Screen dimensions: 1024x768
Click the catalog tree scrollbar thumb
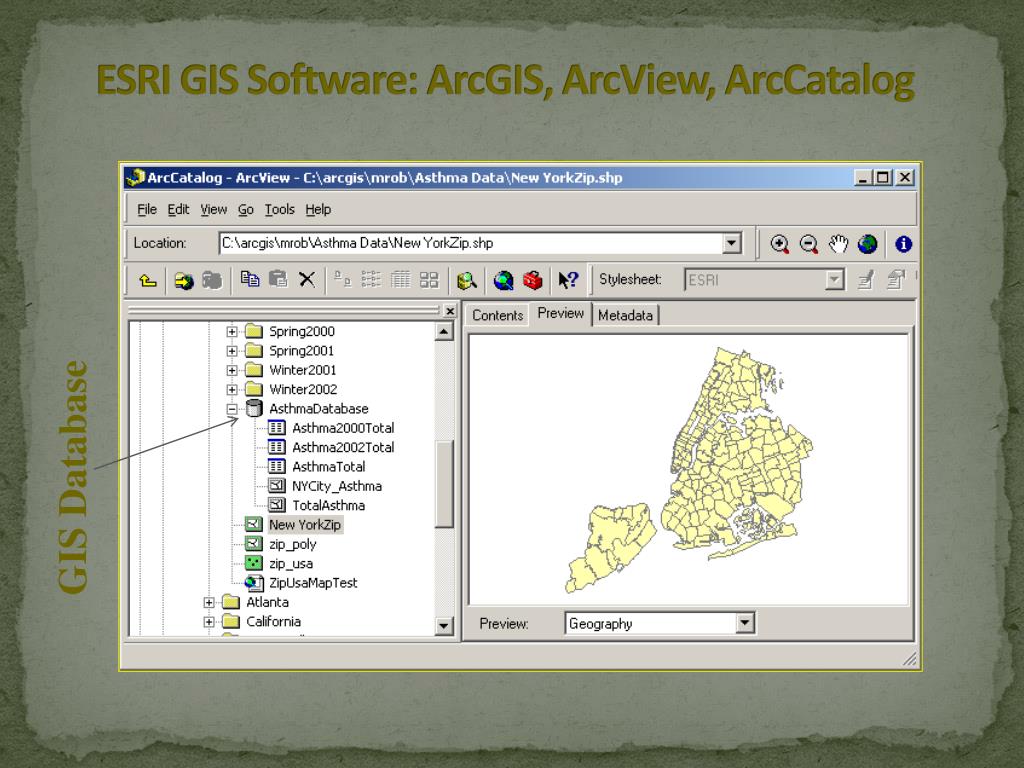(444, 483)
